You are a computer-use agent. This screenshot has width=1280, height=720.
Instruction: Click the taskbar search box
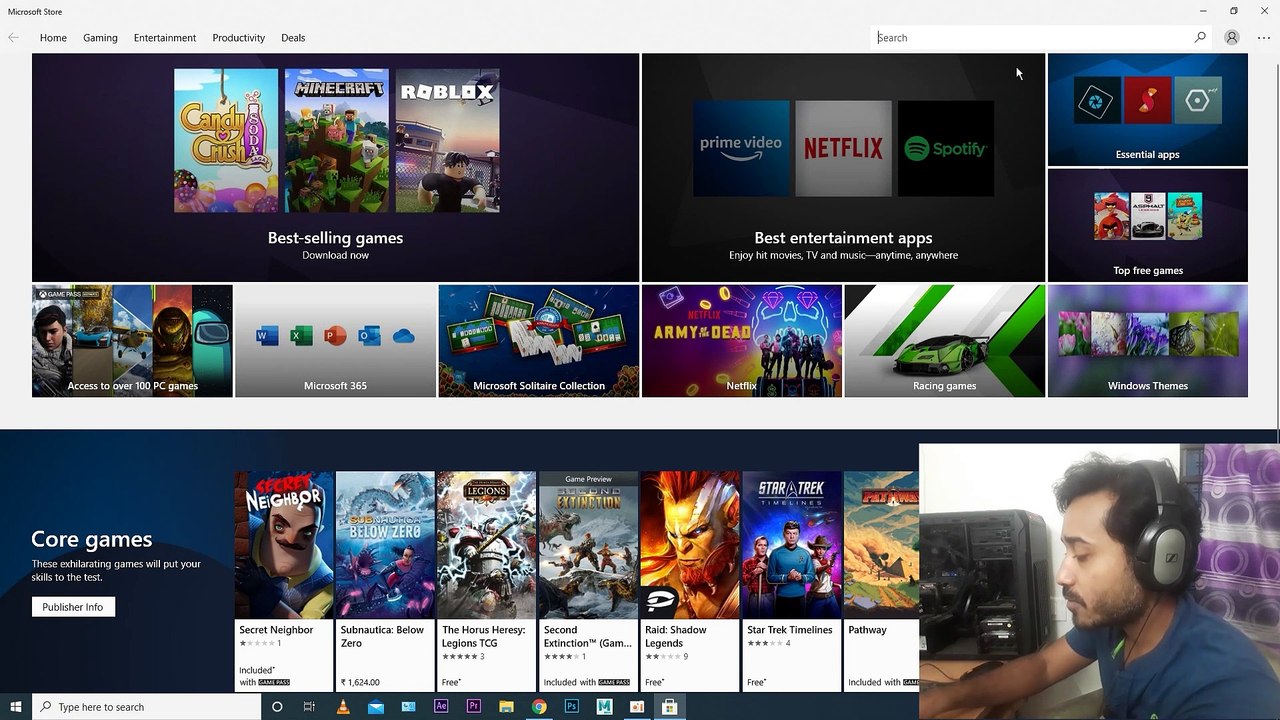pos(147,707)
